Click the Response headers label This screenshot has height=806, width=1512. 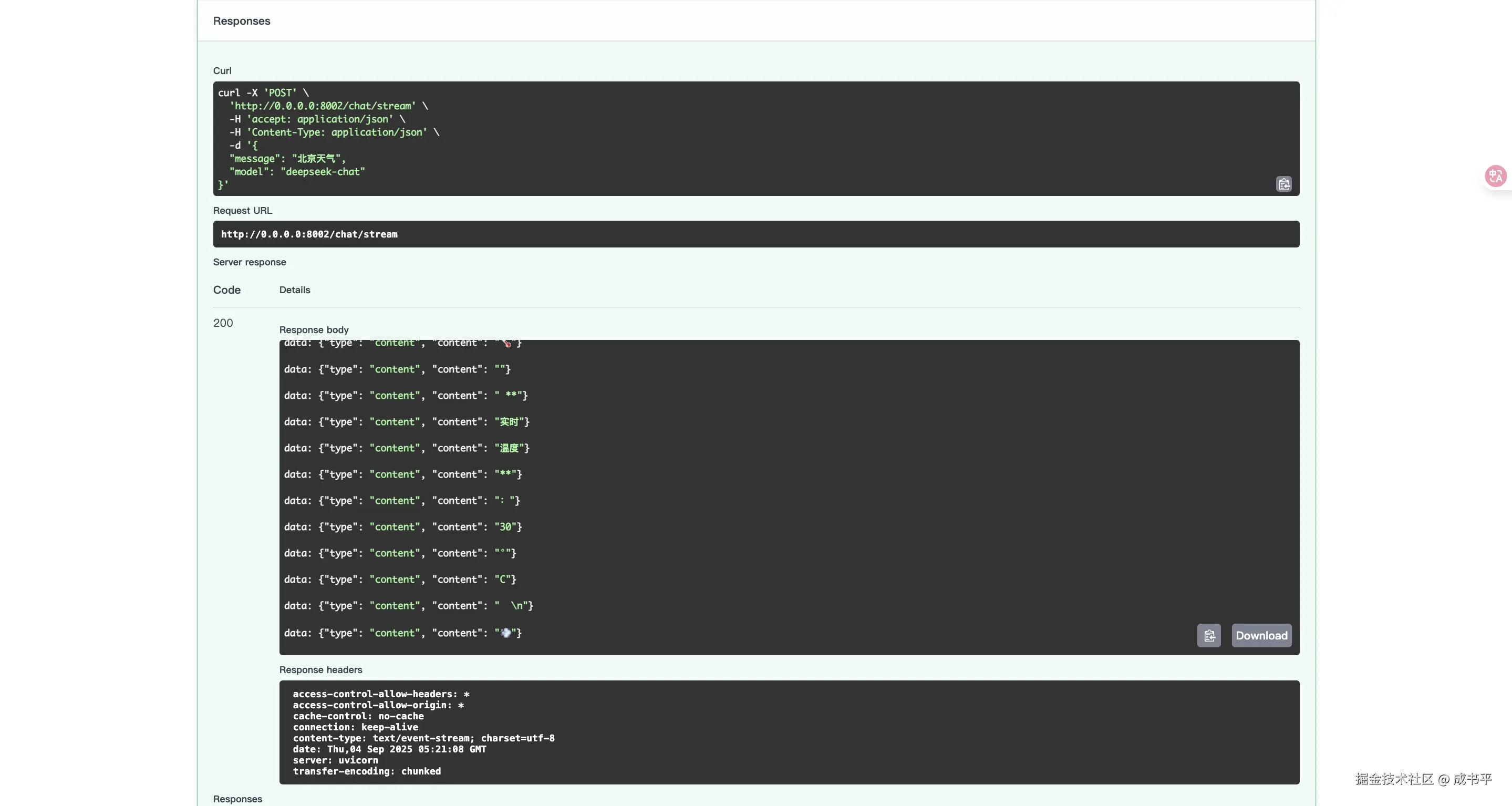click(x=320, y=670)
